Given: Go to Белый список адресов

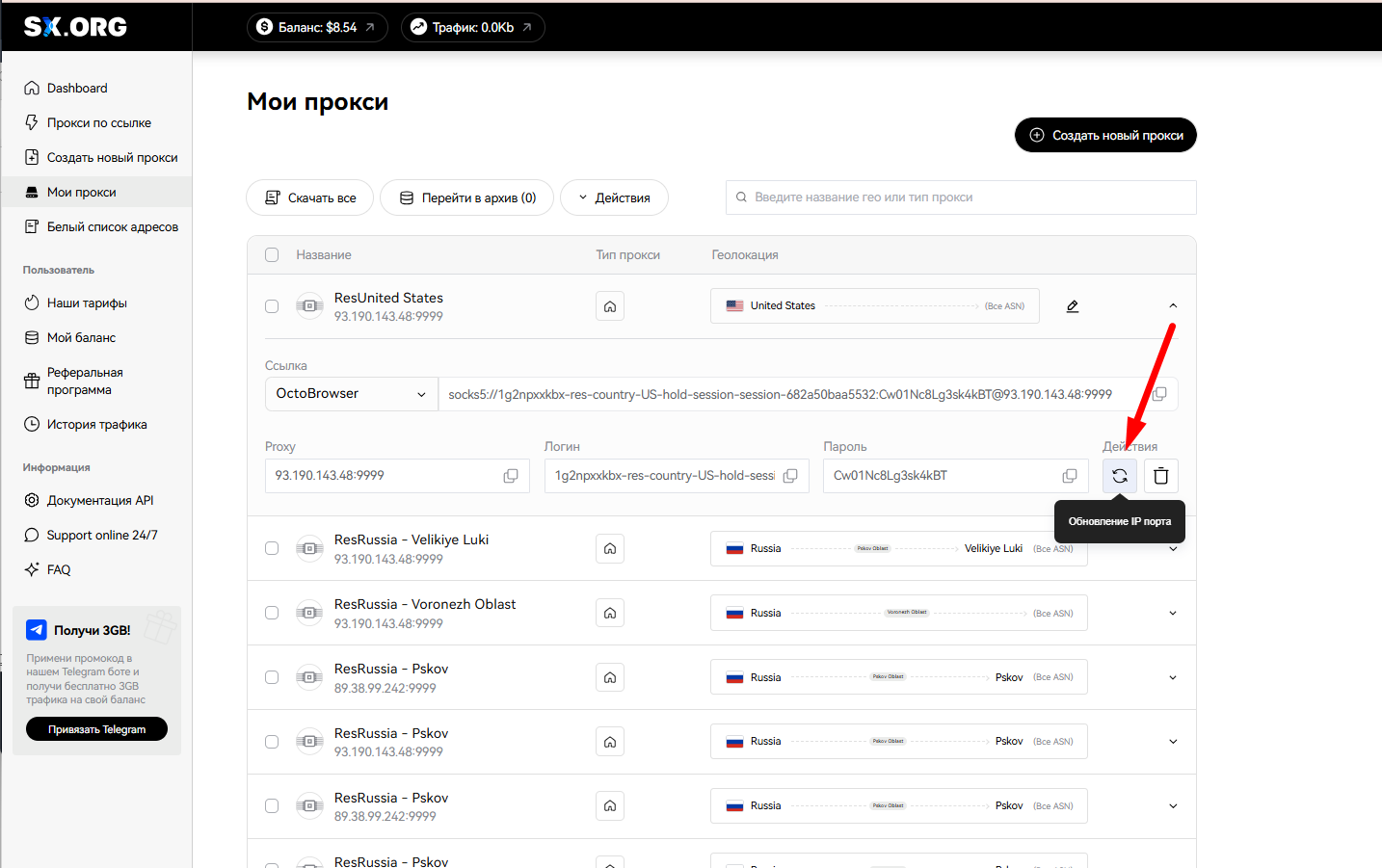Looking at the screenshot, I should [112, 226].
